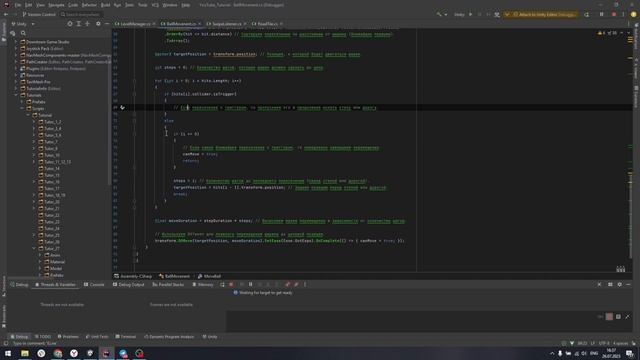Click mute breakpoints icon in debug toolbar
The width and height of the screenshot is (640, 360).
pos(296,284)
